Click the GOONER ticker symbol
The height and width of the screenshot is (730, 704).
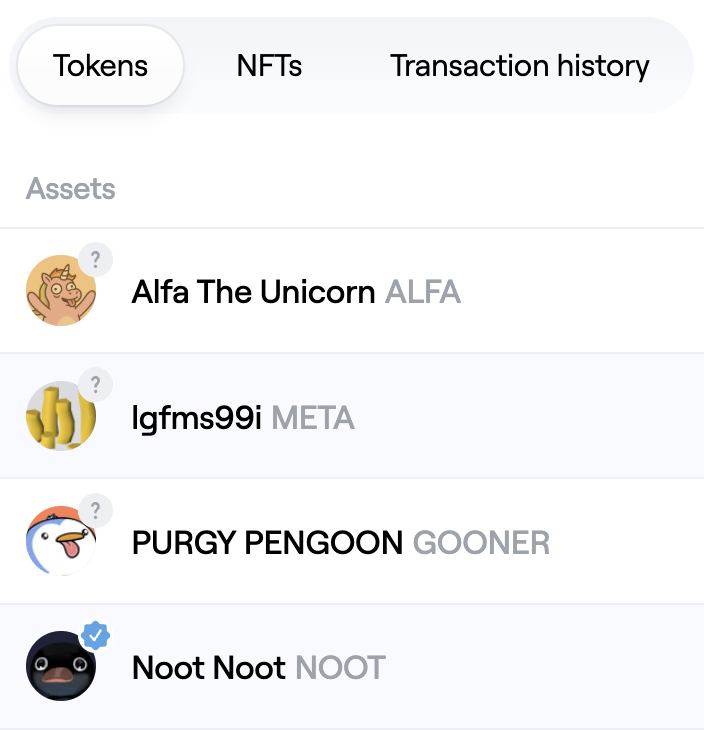(x=481, y=543)
